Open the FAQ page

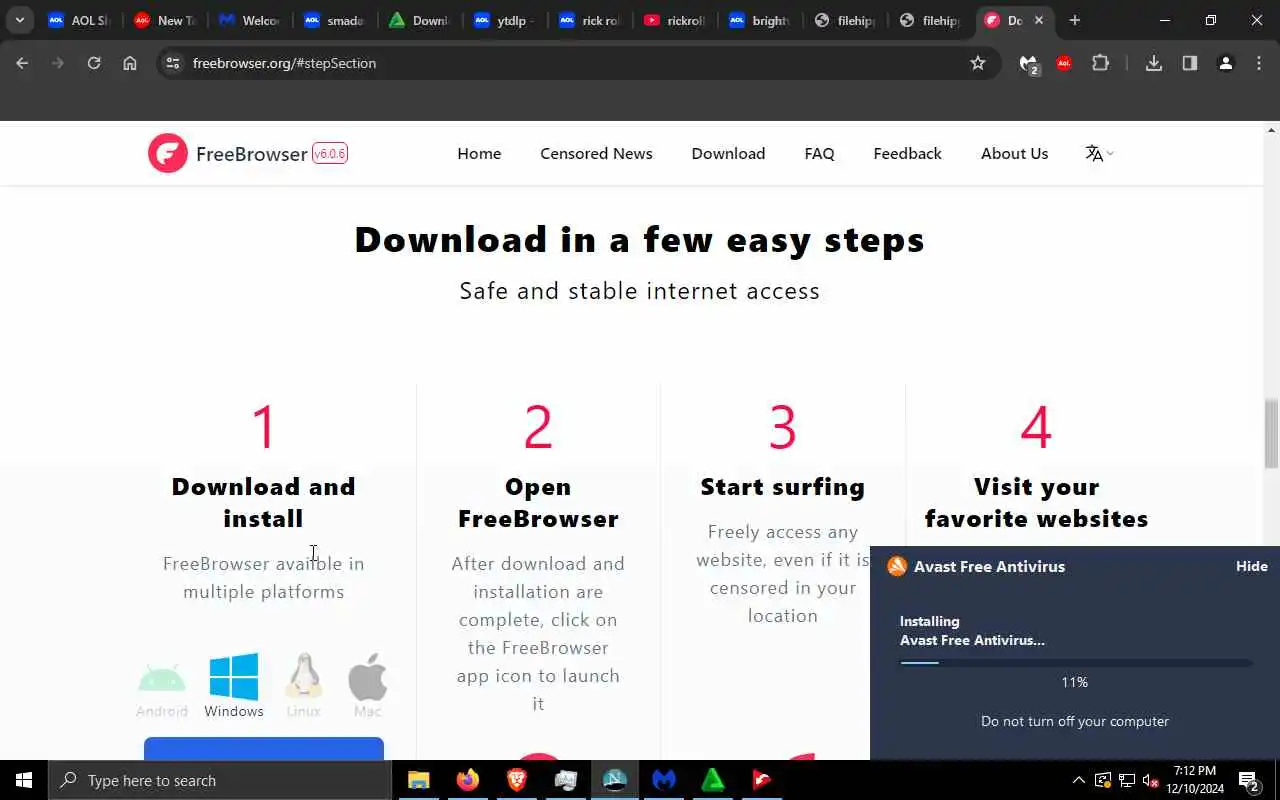(x=819, y=153)
